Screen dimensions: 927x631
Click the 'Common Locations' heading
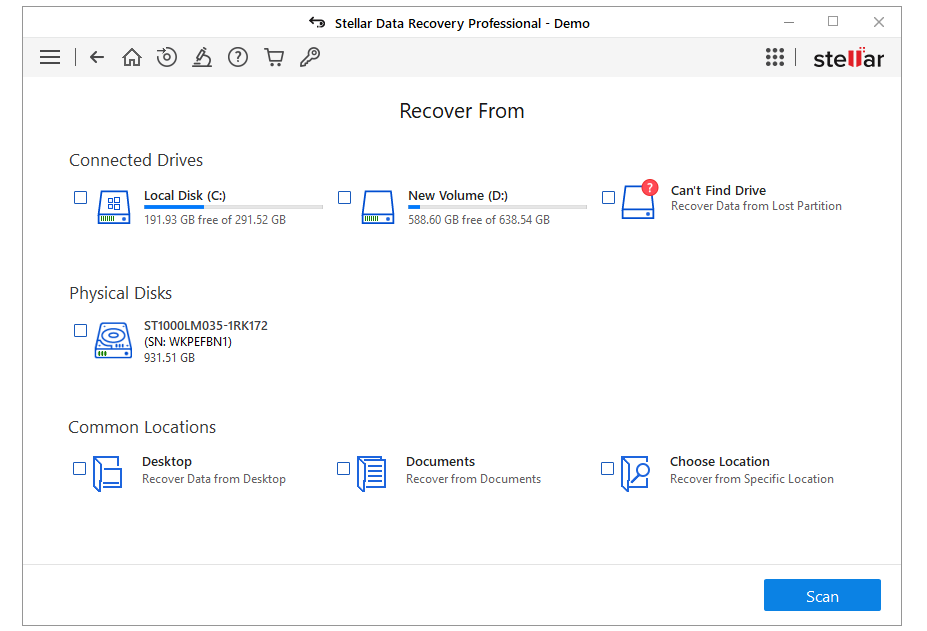tap(142, 427)
